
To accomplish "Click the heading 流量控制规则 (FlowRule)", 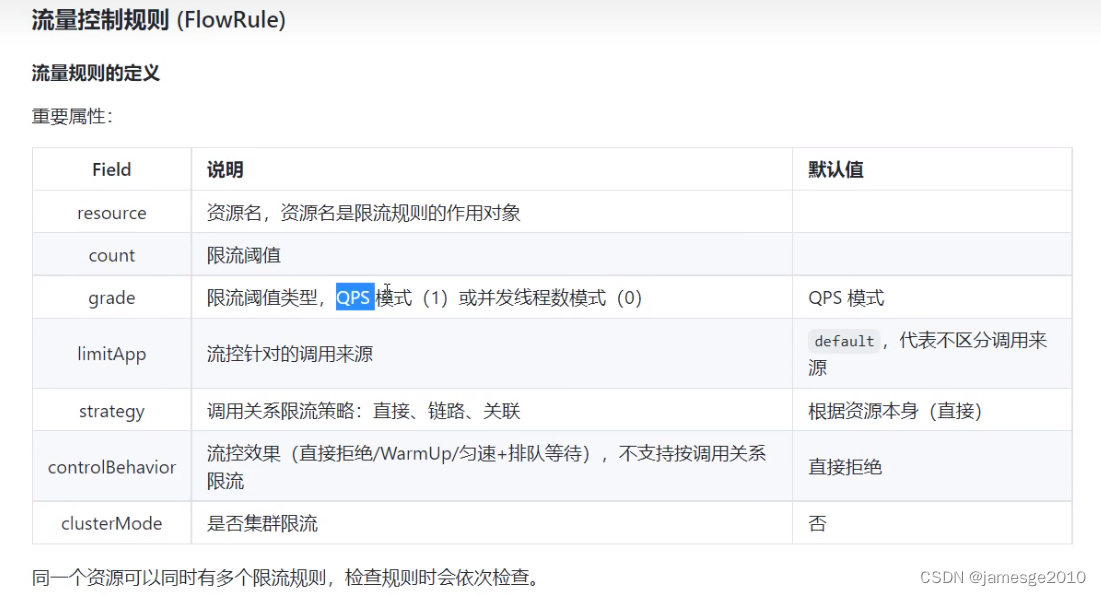I will click(159, 20).
